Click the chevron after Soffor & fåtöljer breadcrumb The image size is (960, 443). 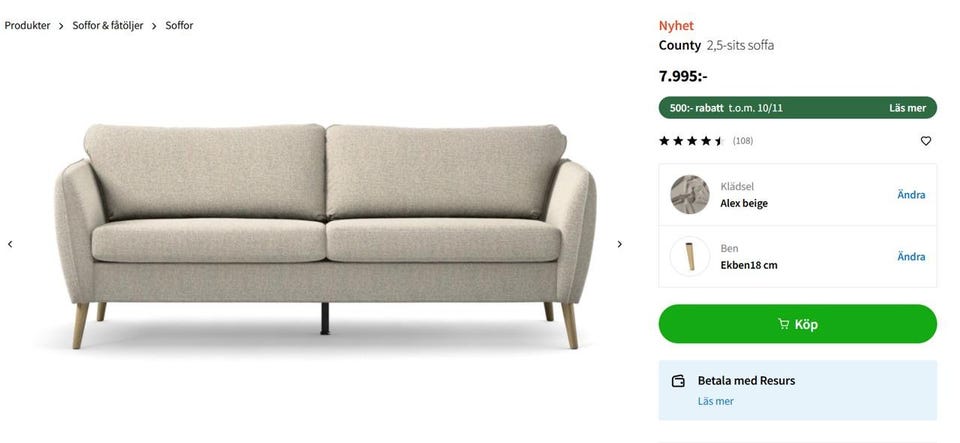click(x=154, y=26)
